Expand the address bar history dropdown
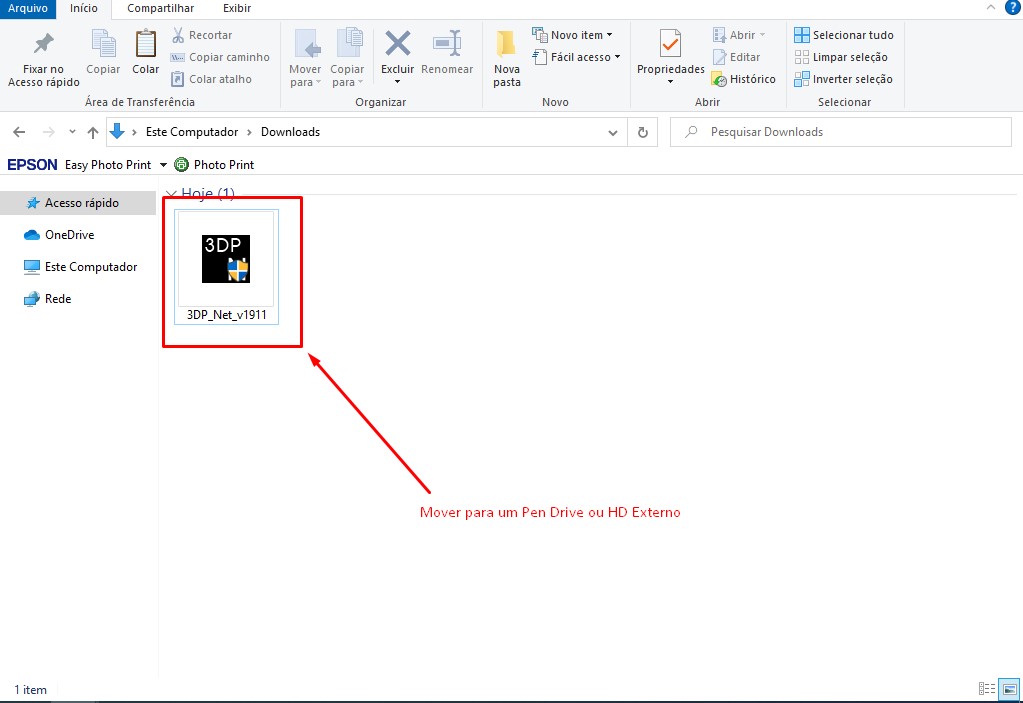This screenshot has width=1023, height=703. [613, 132]
